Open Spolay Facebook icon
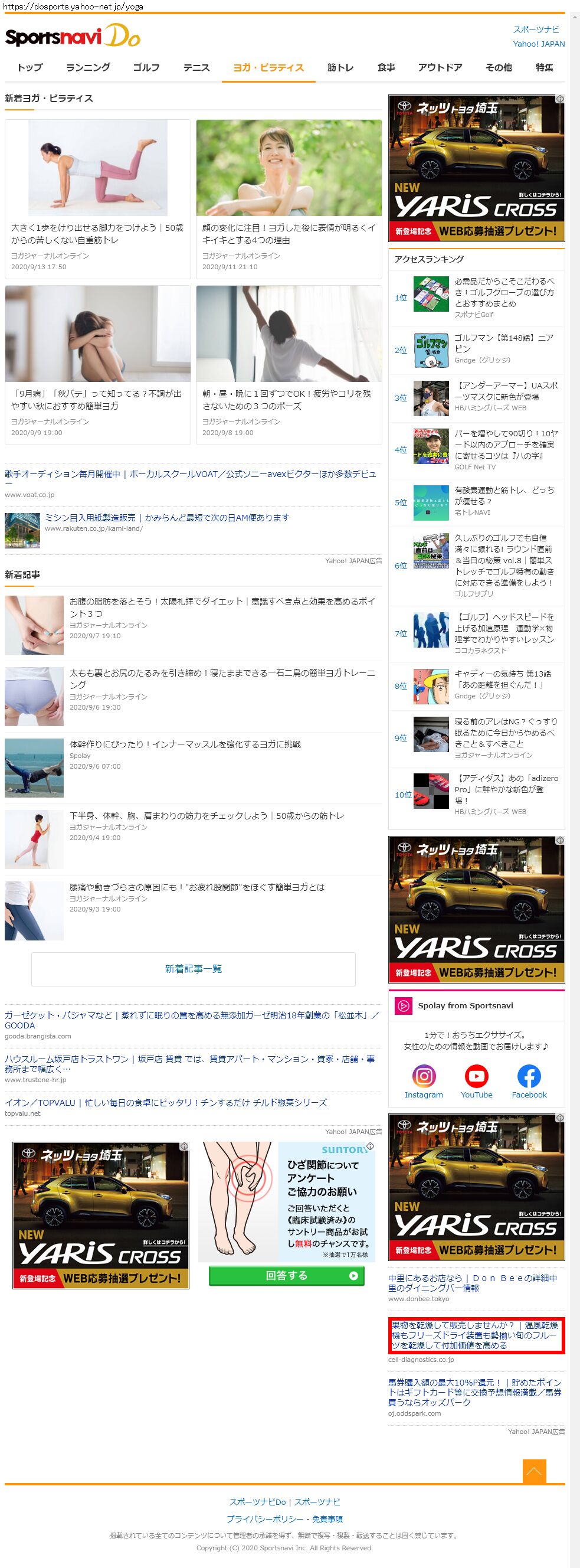580x1568 pixels. coord(529,1076)
